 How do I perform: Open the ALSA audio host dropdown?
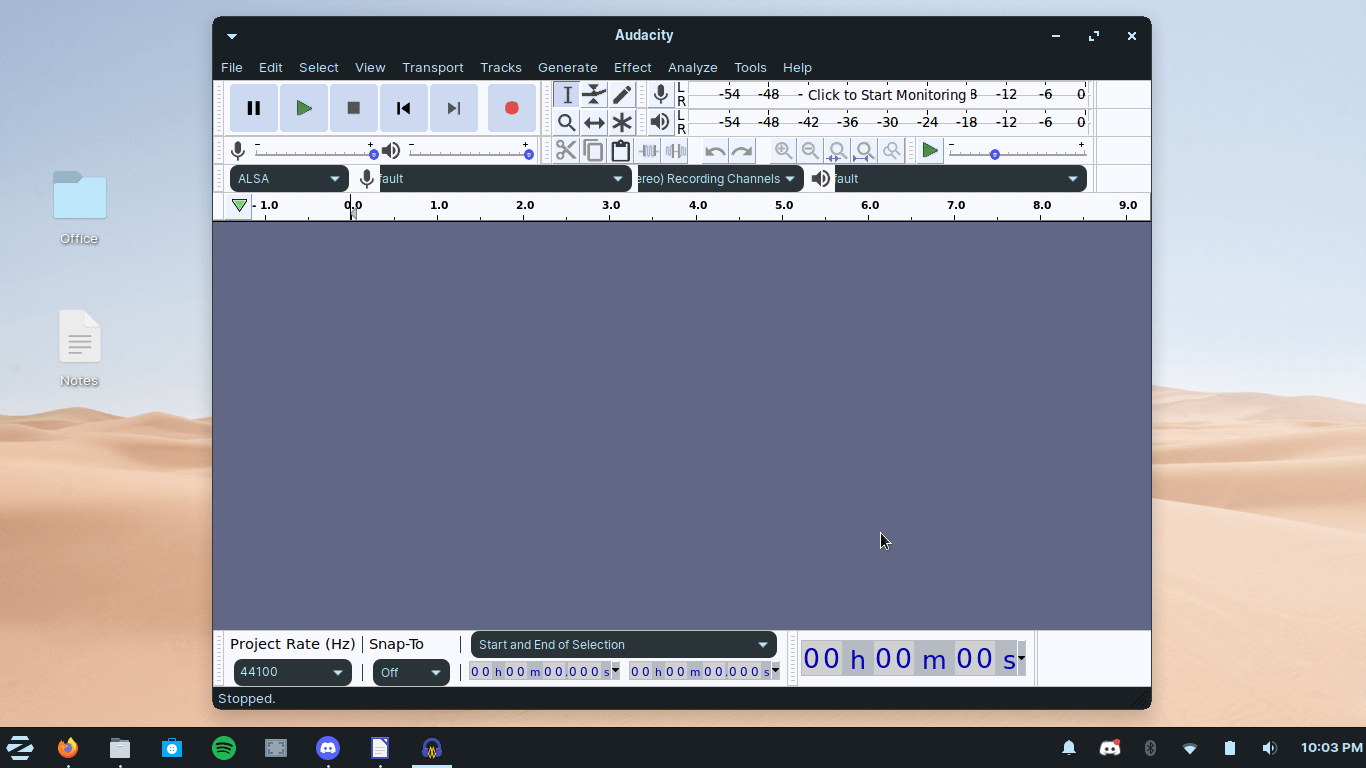(x=289, y=179)
